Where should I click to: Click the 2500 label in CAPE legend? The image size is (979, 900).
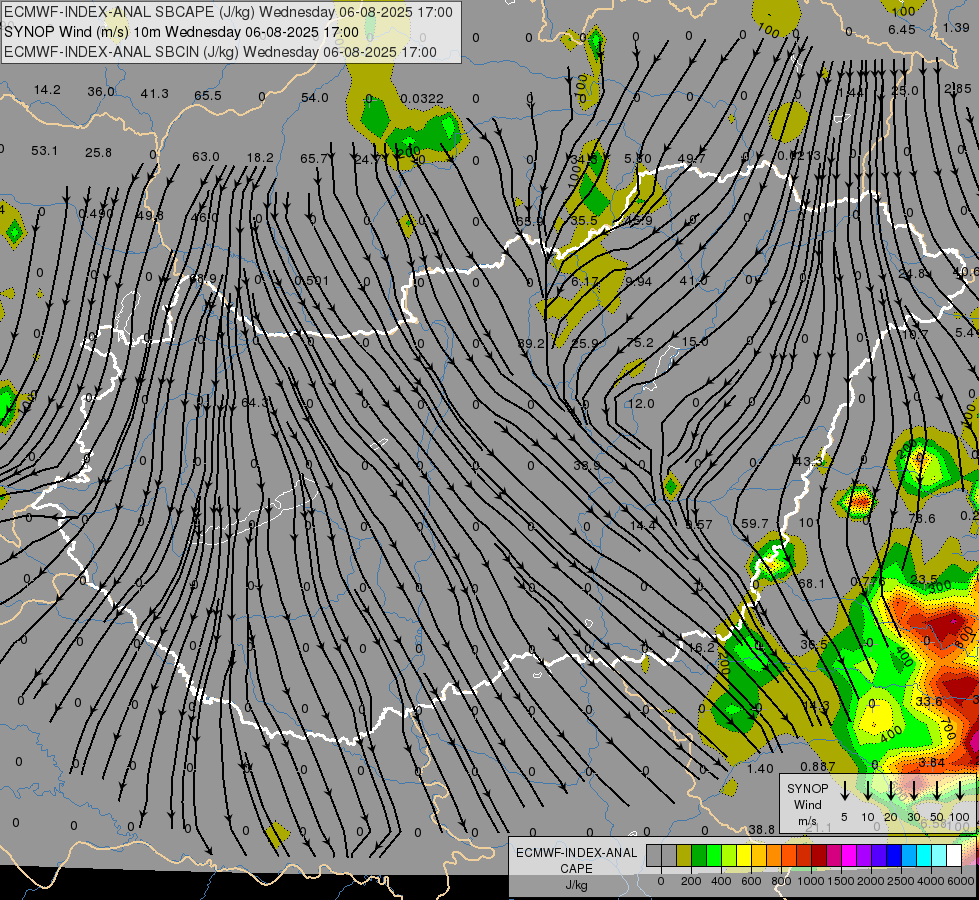[901, 881]
